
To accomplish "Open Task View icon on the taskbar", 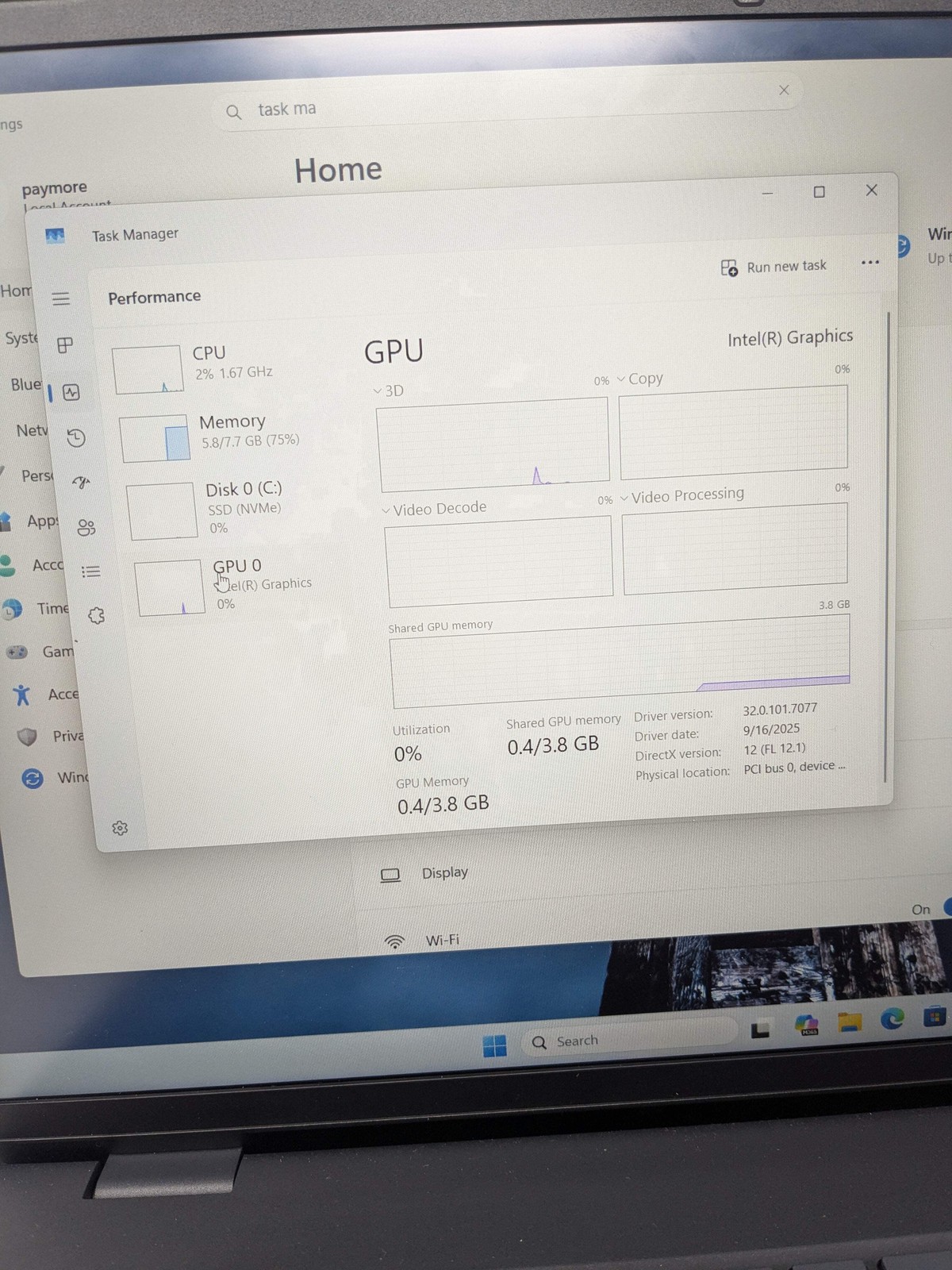I will click(760, 1029).
